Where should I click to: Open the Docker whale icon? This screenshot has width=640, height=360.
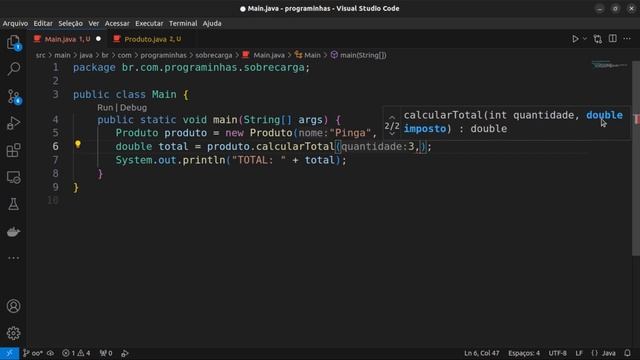click(x=13, y=231)
